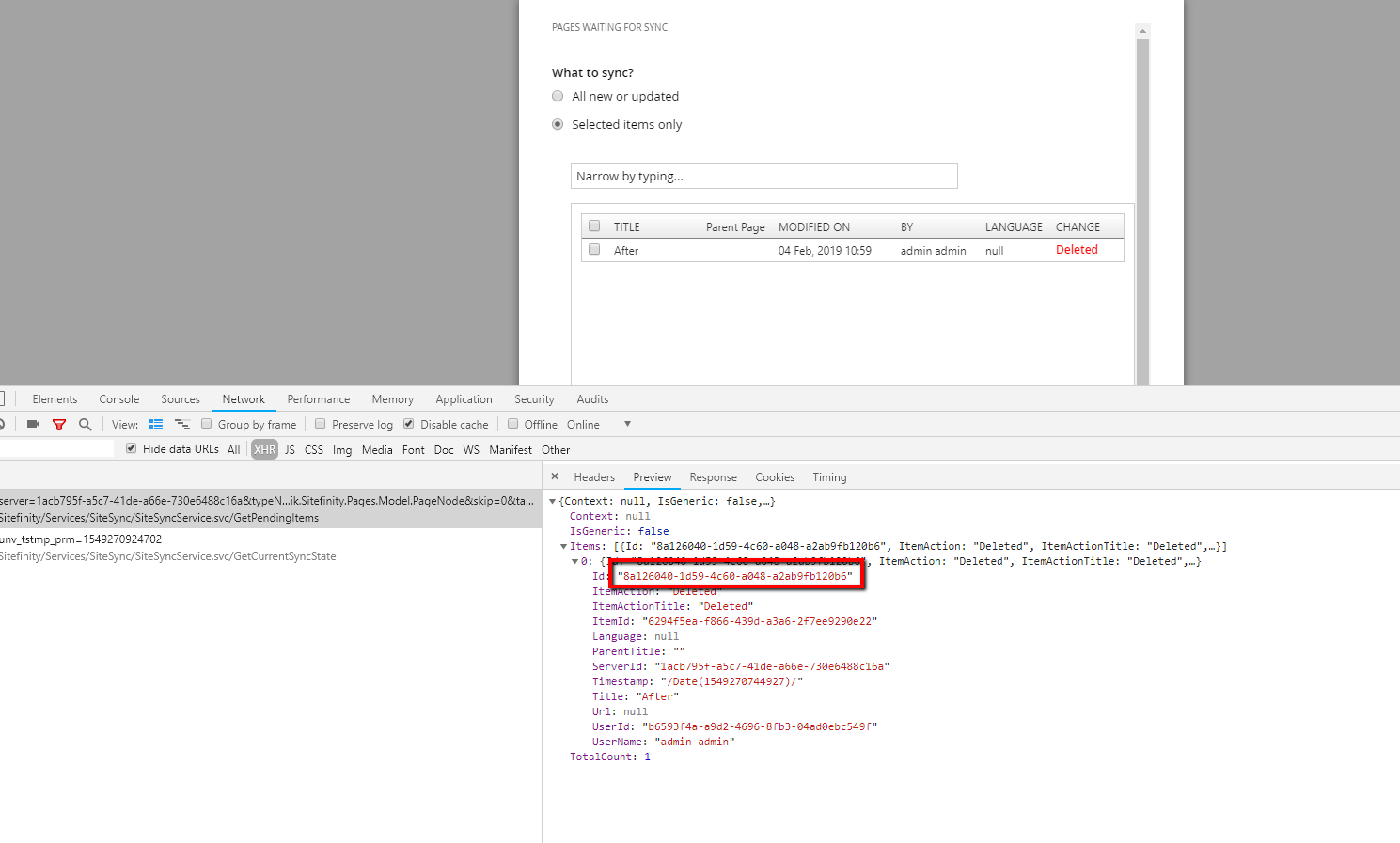Image resolution: width=1400 pixels, height=843 pixels.
Task: Open the Online throttling dropdown arrow
Action: click(x=627, y=424)
